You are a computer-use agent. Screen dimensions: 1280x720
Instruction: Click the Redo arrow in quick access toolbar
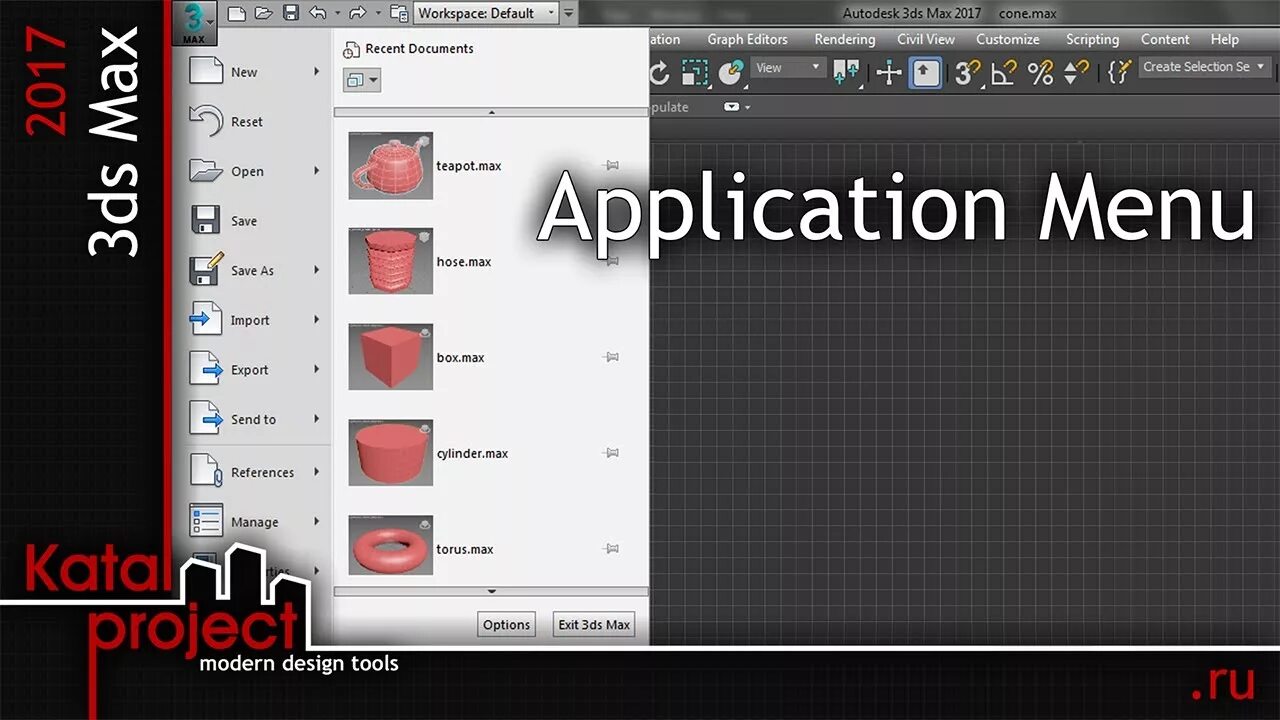tap(358, 13)
